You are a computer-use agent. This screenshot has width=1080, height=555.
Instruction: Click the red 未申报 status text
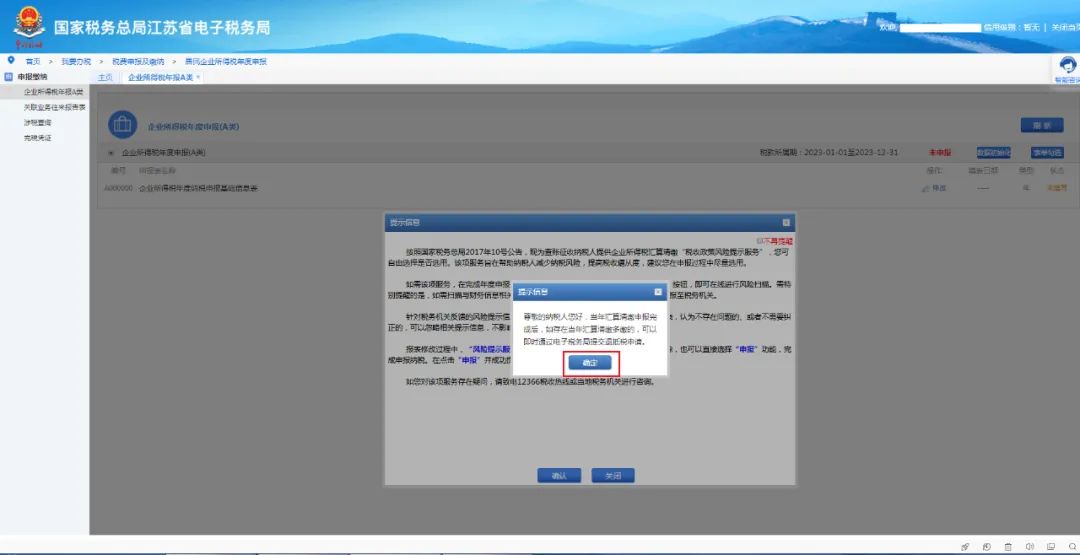pyautogui.click(x=939, y=153)
